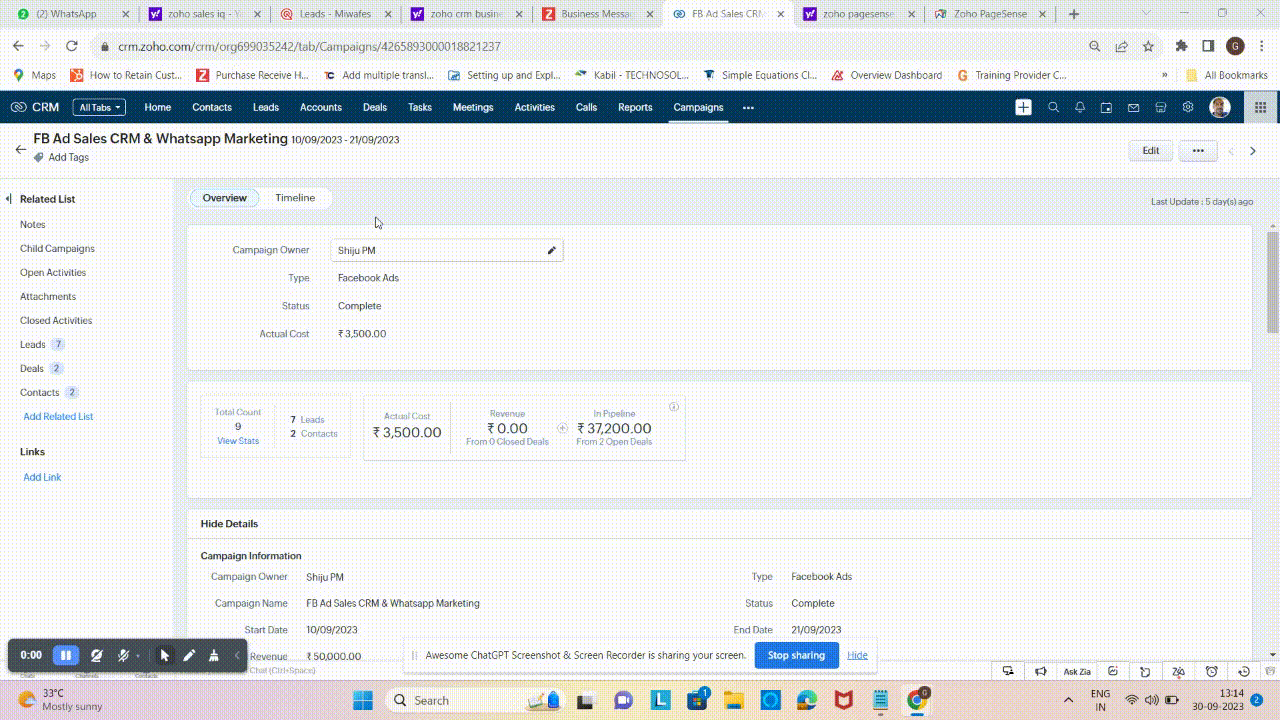
Task: Click the create new record plus icon
Action: [1023, 107]
